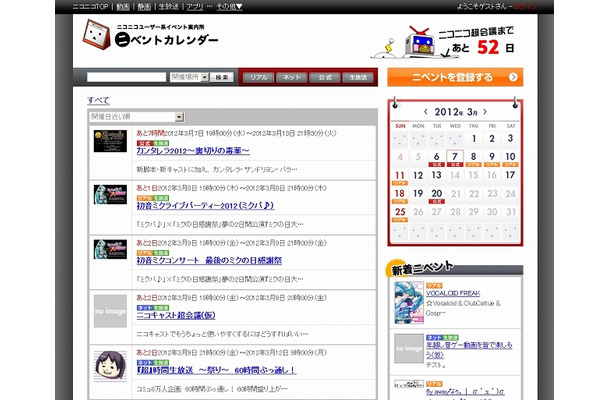Image resolution: width=610 pixels, height=400 pixels.
Task: Open 初音ミクコンサート 最後のミクの日感謝祭 link
Action: [x=209, y=260]
